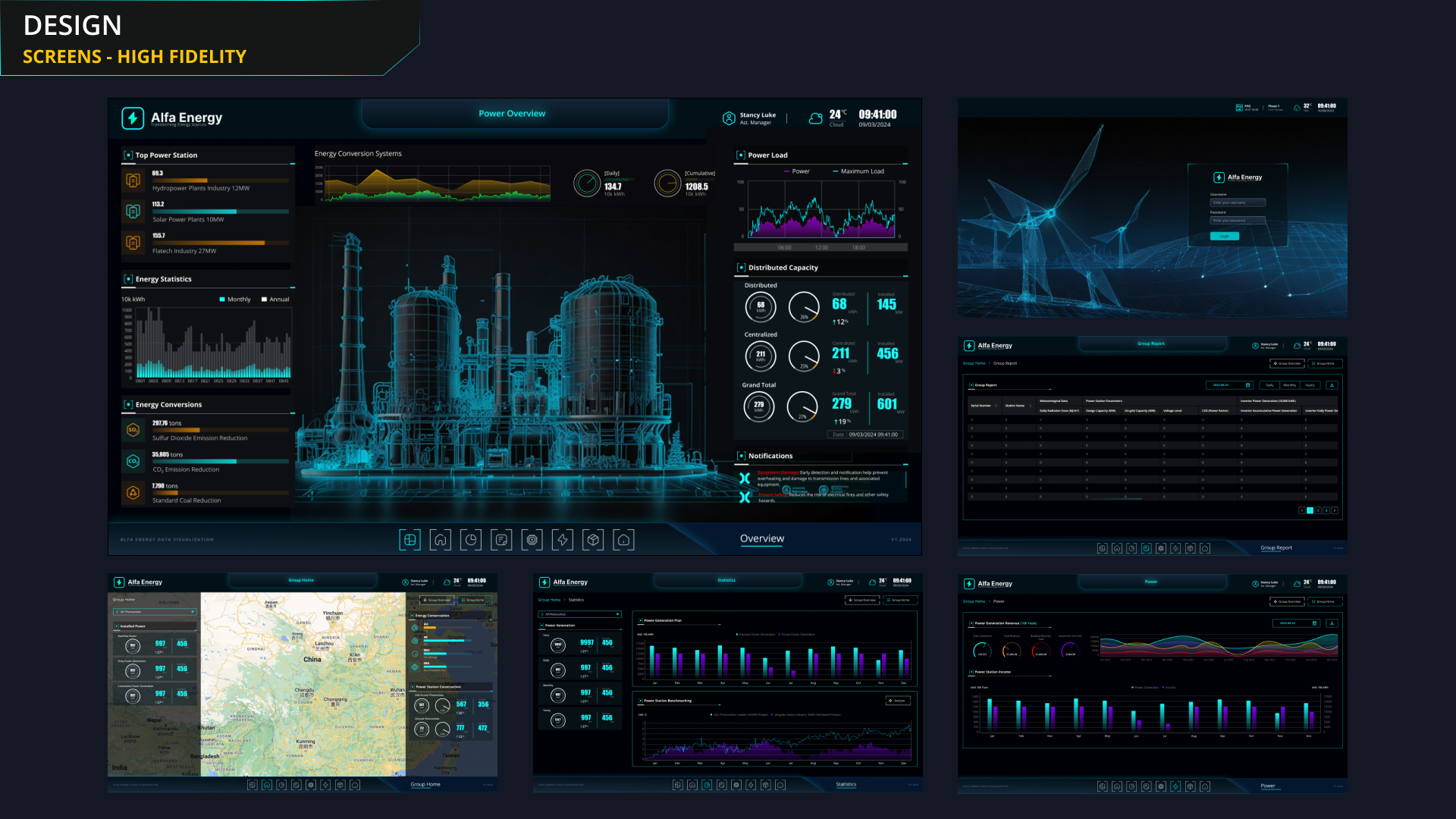Screen dimensions: 1456x819
Task: Click the Power Load timeline slider bar
Action: pyautogui.click(x=821, y=247)
